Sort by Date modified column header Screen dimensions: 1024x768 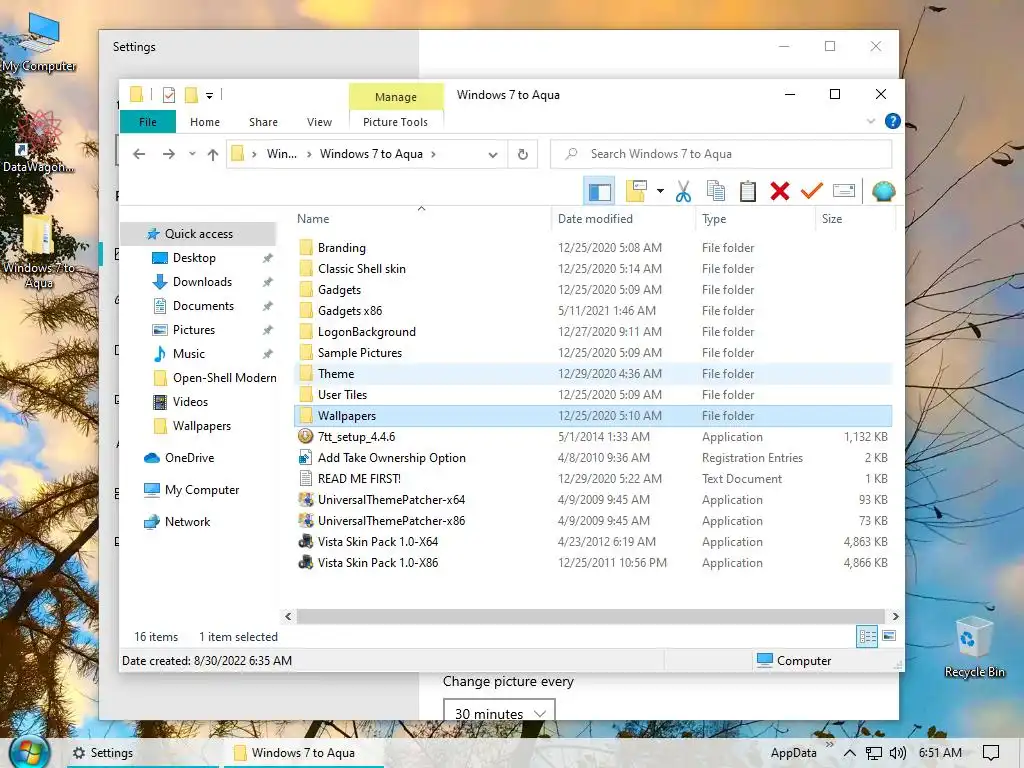coord(624,219)
